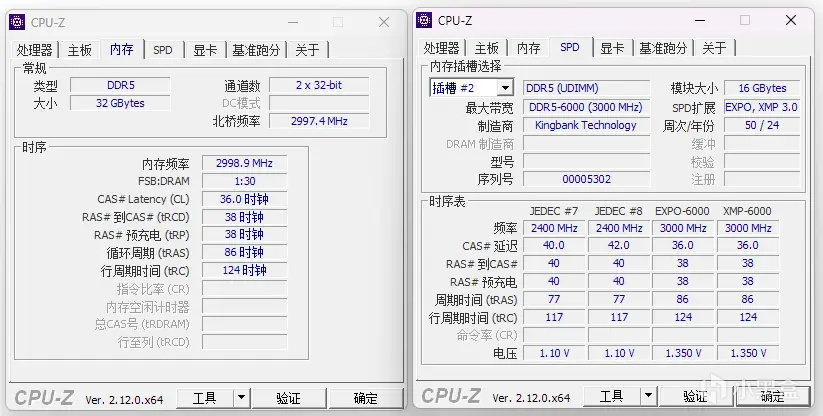Screen dimensions: 823x416
Task: Click the empty DRAM 制造商 field
Action: (x=586, y=144)
